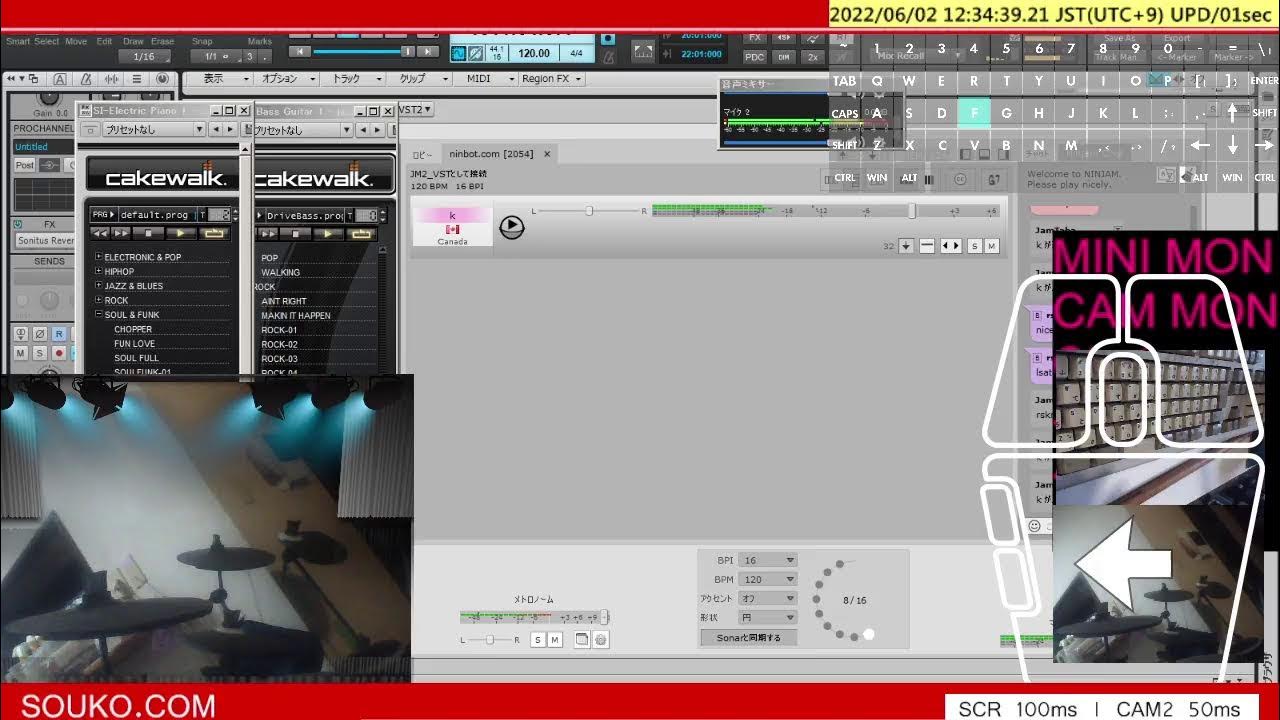Open the metronome settings gear icon
Screen dimensions: 1280x720
600,640
